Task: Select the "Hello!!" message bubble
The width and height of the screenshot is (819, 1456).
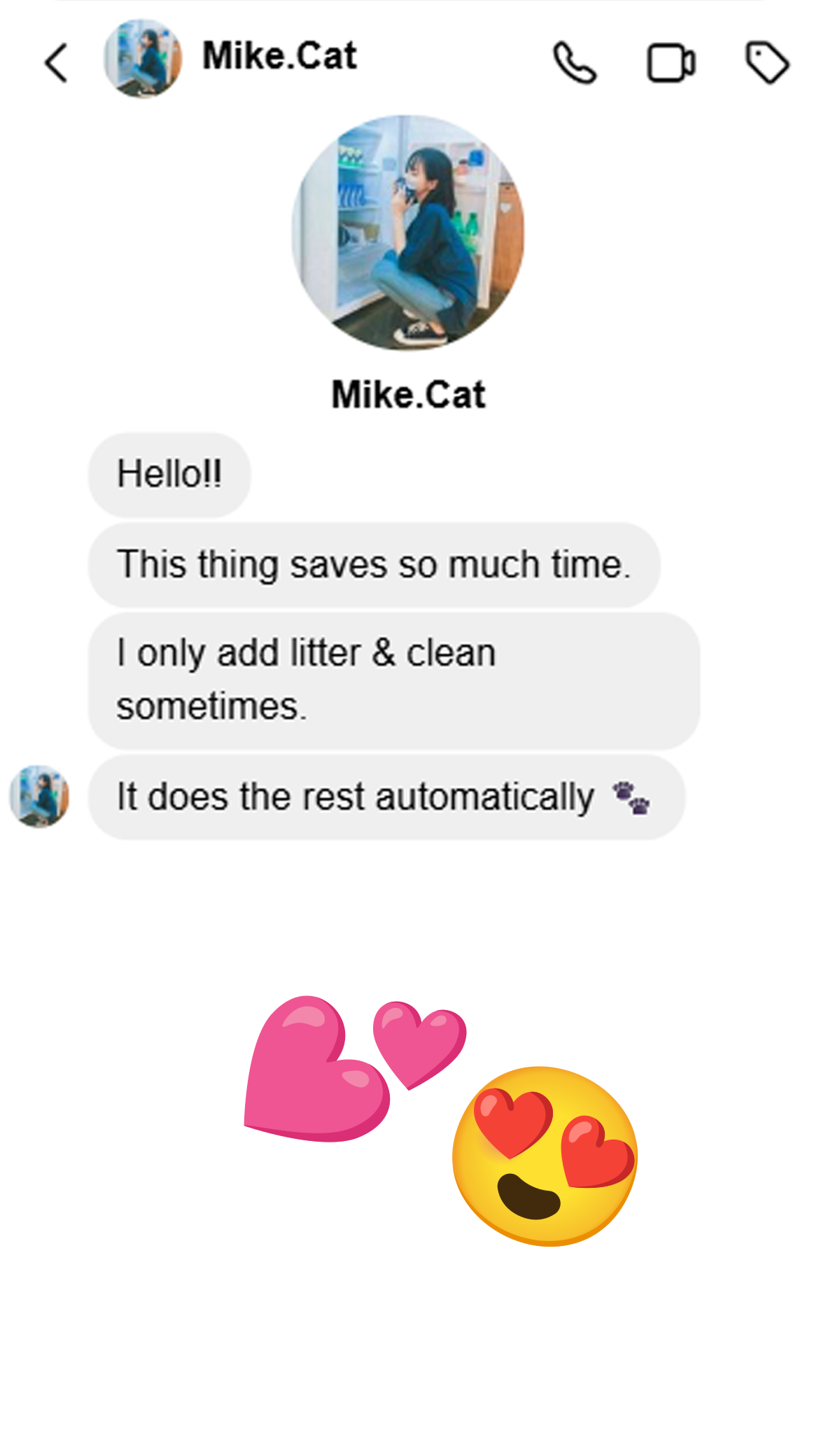Action: [x=169, y=475]
